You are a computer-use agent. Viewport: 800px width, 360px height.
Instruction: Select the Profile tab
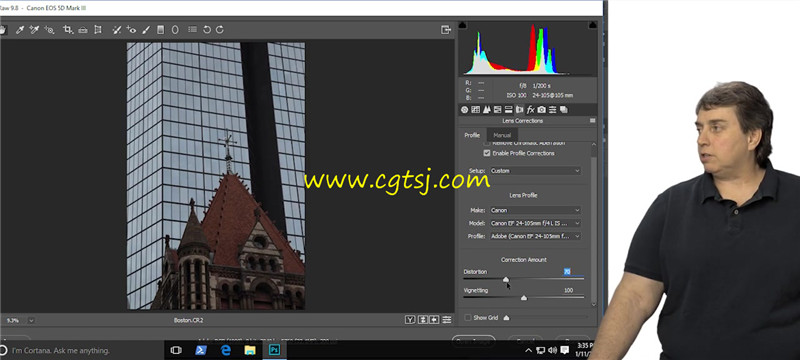472,135
